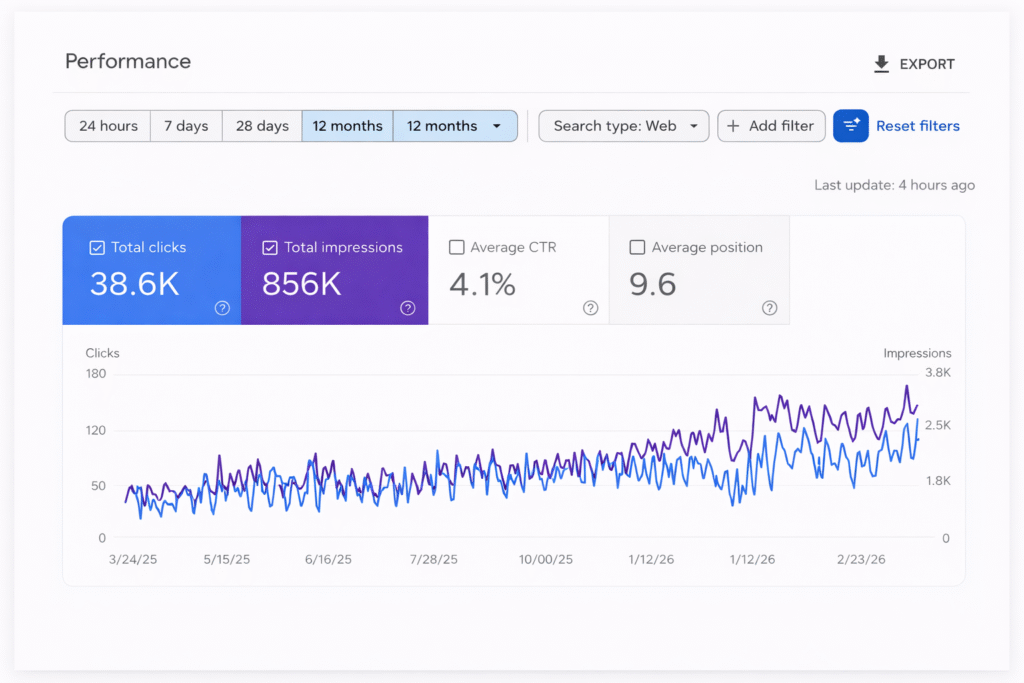1024x683 pixels.
Task: Open help icon on Total clicks card
Action: 222,308
